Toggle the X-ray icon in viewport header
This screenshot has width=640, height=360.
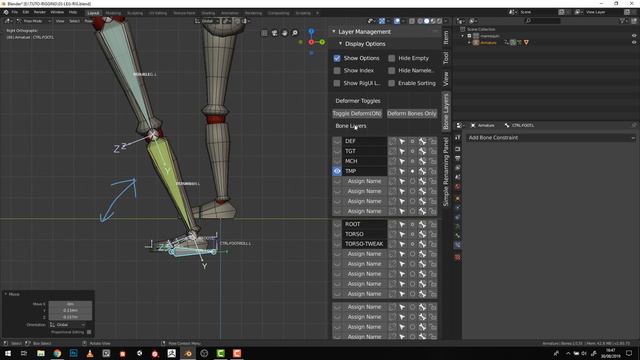coord(412,21)
